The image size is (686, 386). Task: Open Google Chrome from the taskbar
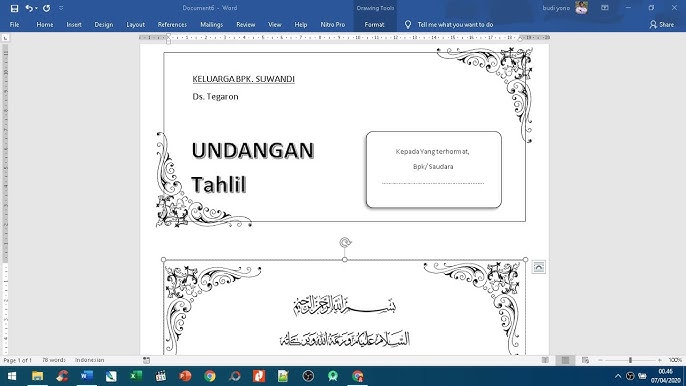click(210, 376)
